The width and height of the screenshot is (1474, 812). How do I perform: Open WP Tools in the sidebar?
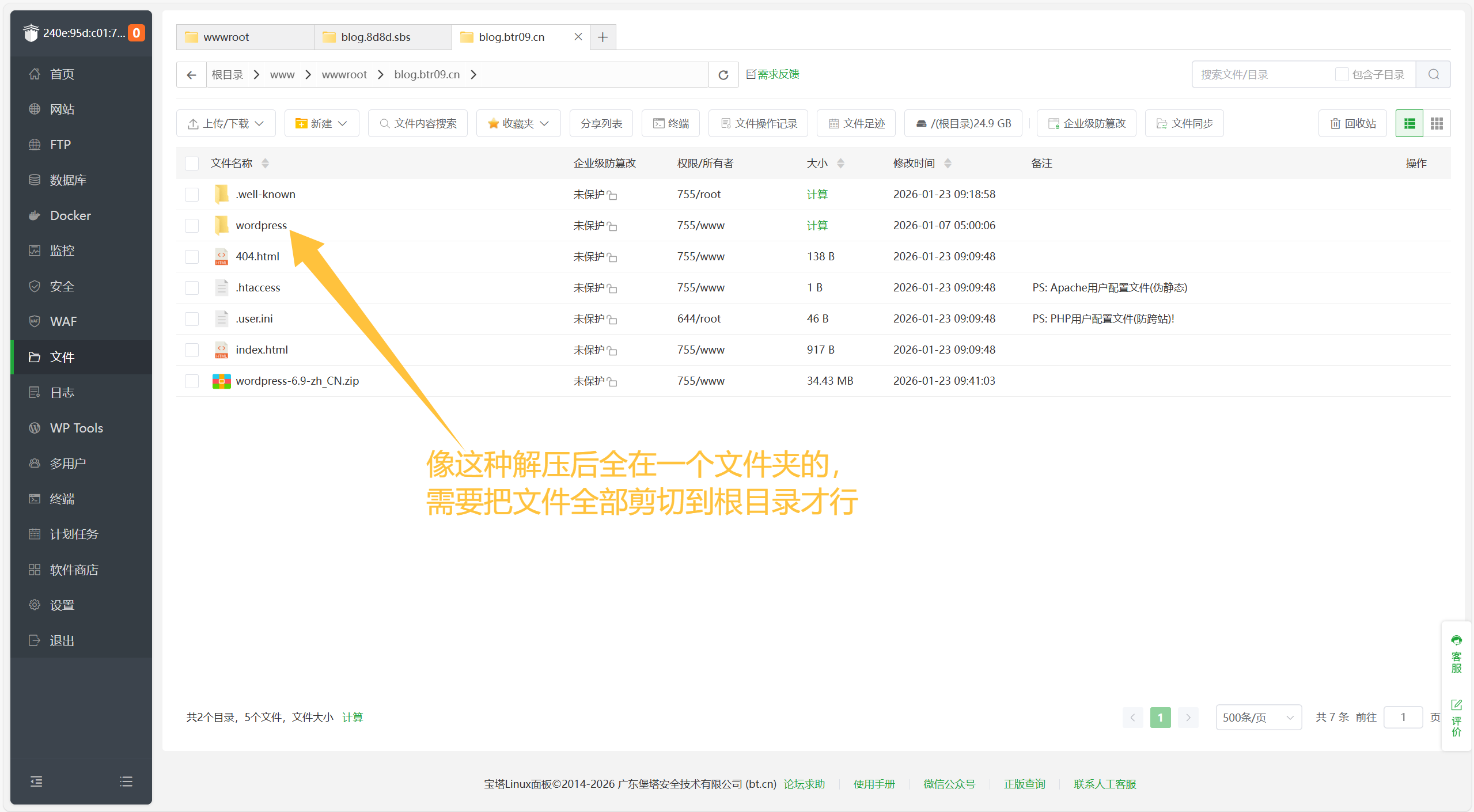pyautogui.click(x=75, y=427)
